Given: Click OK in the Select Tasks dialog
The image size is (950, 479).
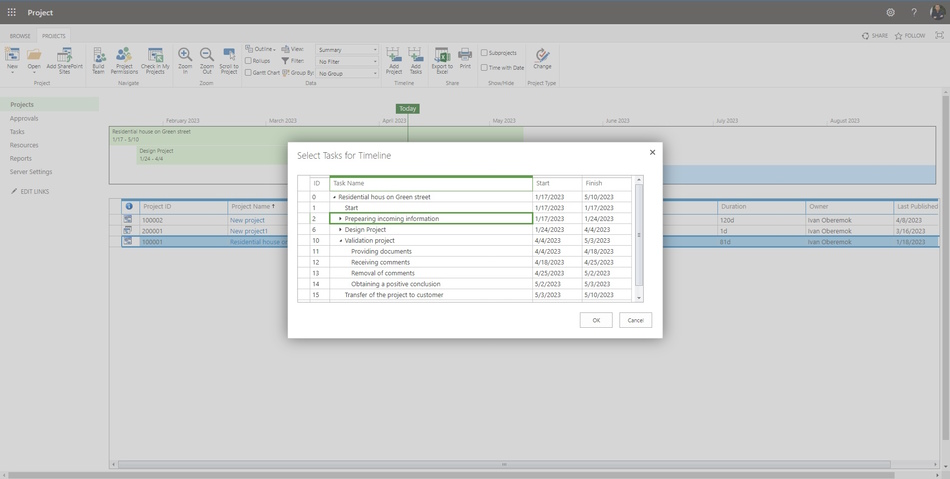Looking at the screenshot, I should coord(596,320).
